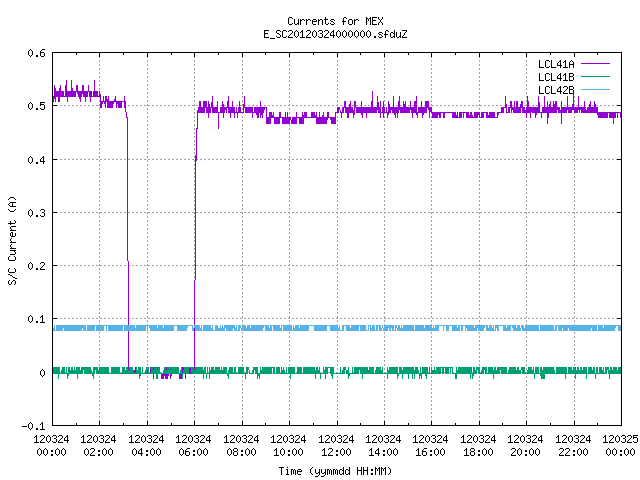Click the LCL41A legend label
Viewport: 640px width, 480px height.
556,64
